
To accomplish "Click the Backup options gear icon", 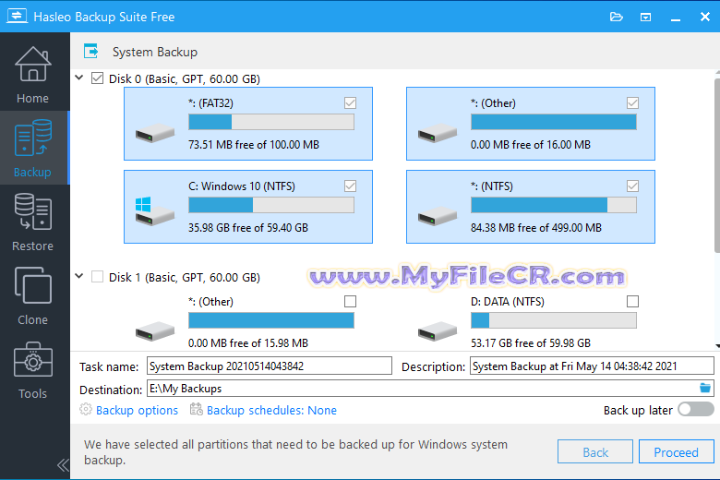I will [85, 409].
